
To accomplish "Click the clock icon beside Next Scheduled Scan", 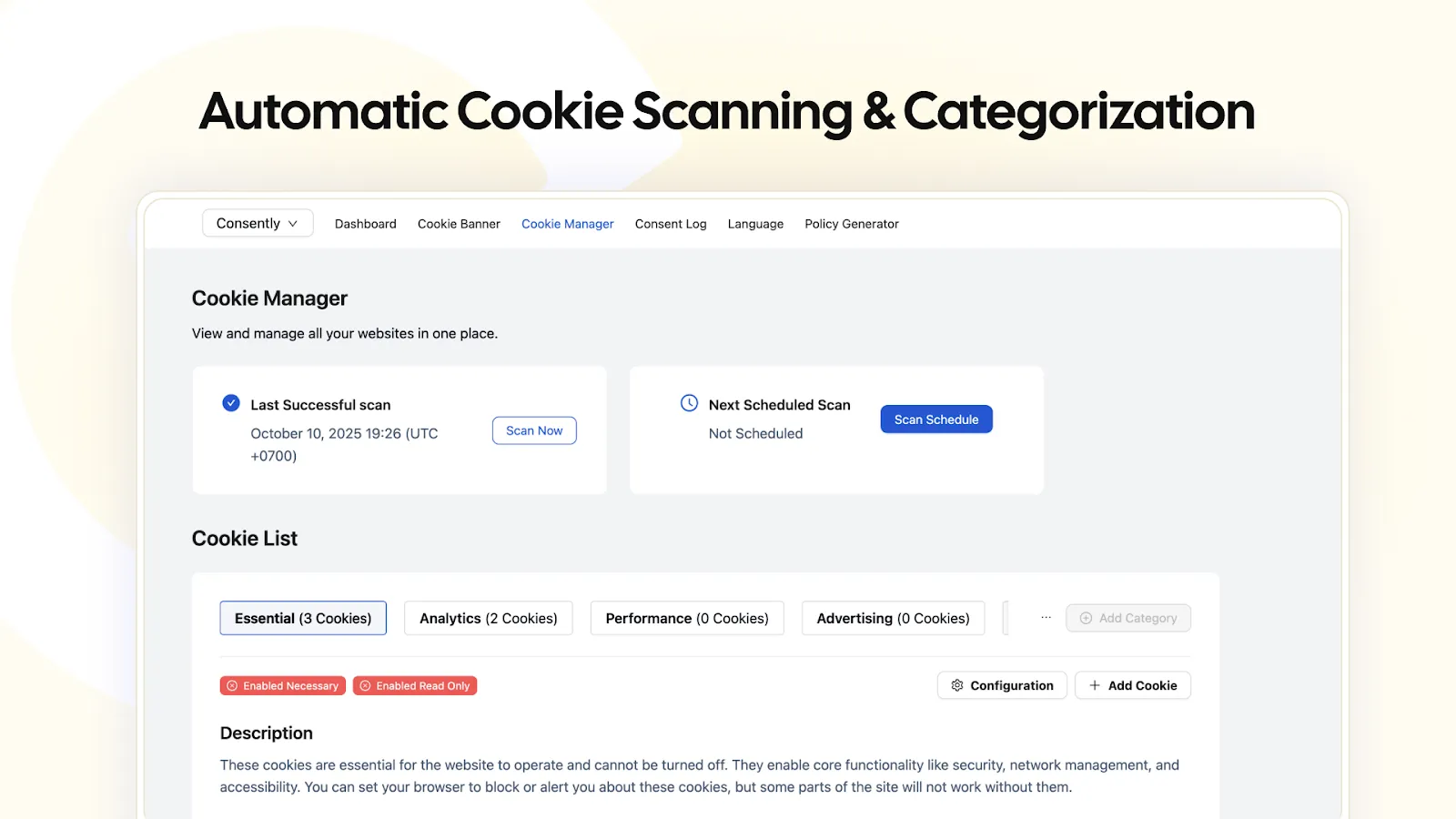I will tap(690, 403).
